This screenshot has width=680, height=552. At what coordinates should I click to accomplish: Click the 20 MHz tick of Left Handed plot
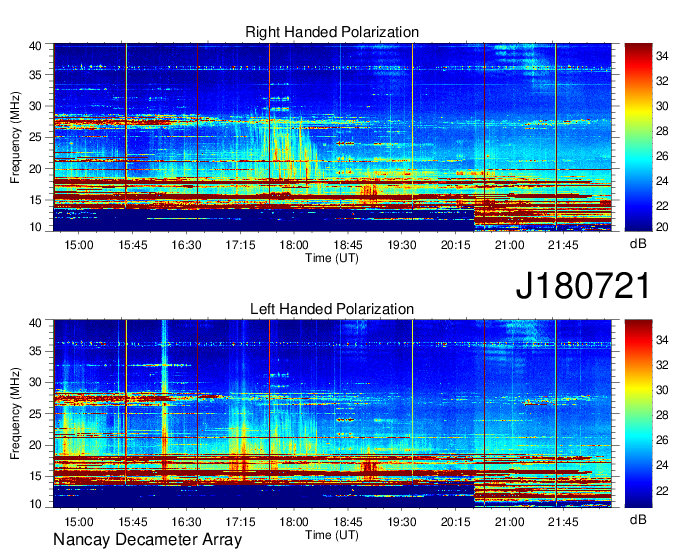(x=36, y=445)
